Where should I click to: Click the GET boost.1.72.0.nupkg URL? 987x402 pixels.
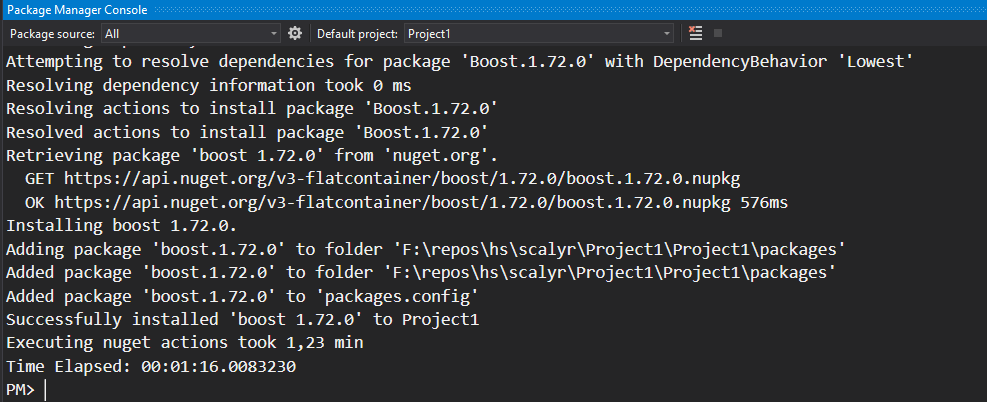point(402,178)
